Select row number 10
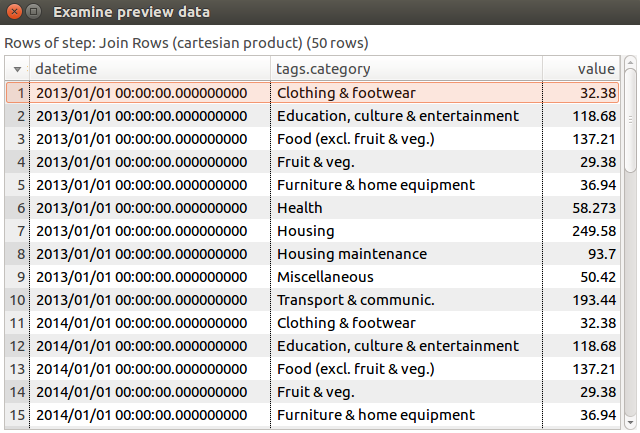 17,300
